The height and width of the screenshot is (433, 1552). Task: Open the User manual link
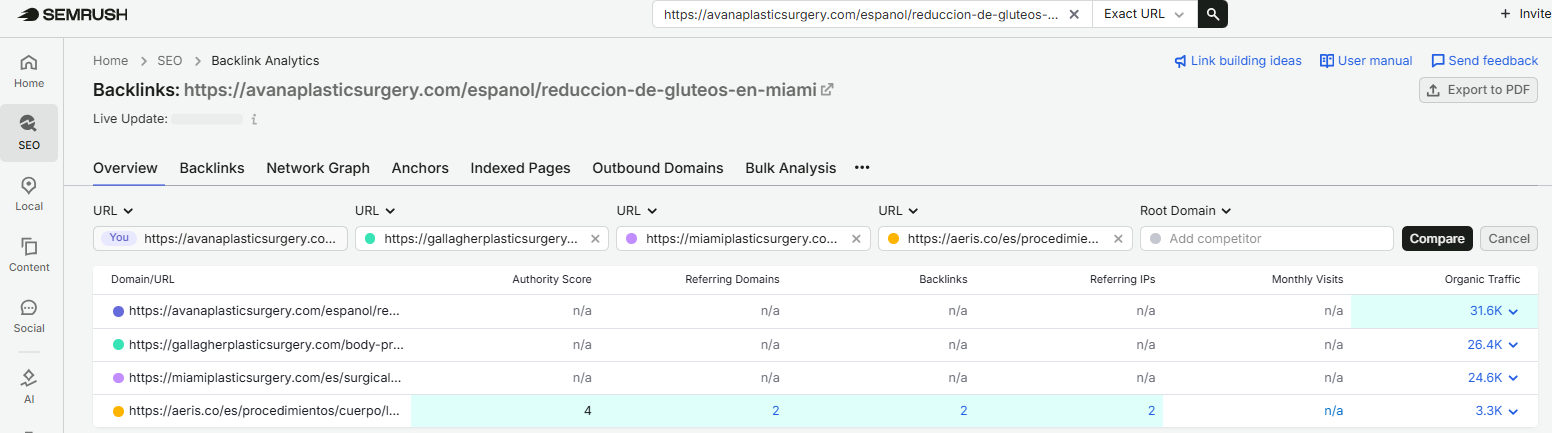[x=1366, y=61]
